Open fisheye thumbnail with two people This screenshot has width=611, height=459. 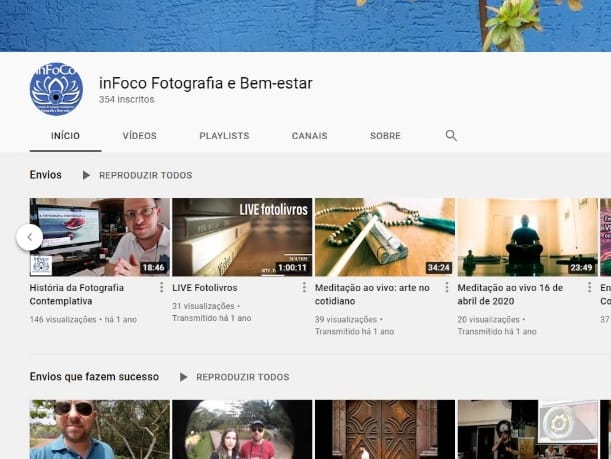pos(242,429)
